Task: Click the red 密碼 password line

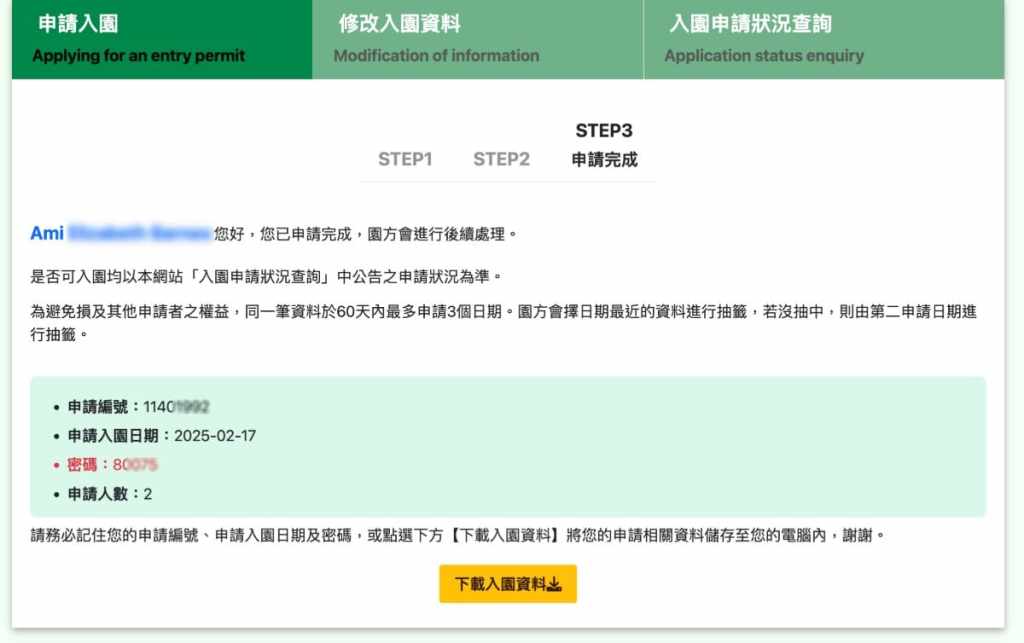Action: pyautogui.click(x=112, y=465)
